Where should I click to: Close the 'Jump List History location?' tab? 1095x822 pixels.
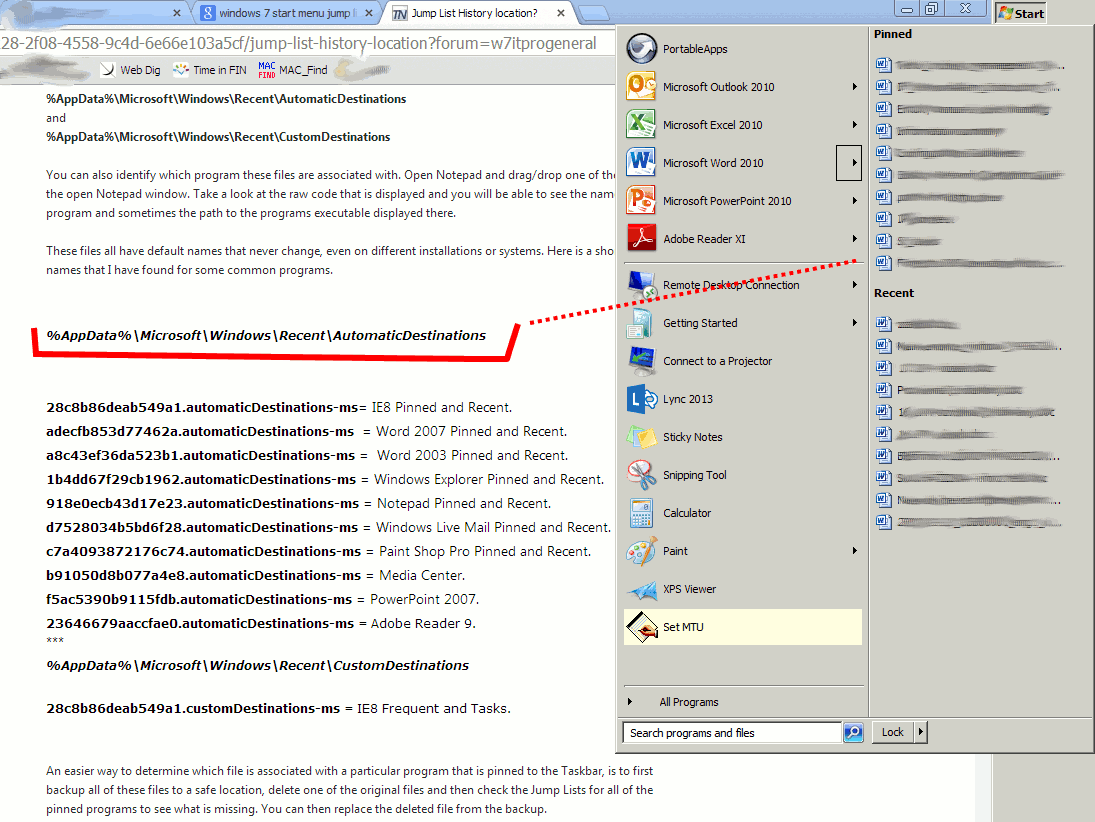tap(561, 13)
